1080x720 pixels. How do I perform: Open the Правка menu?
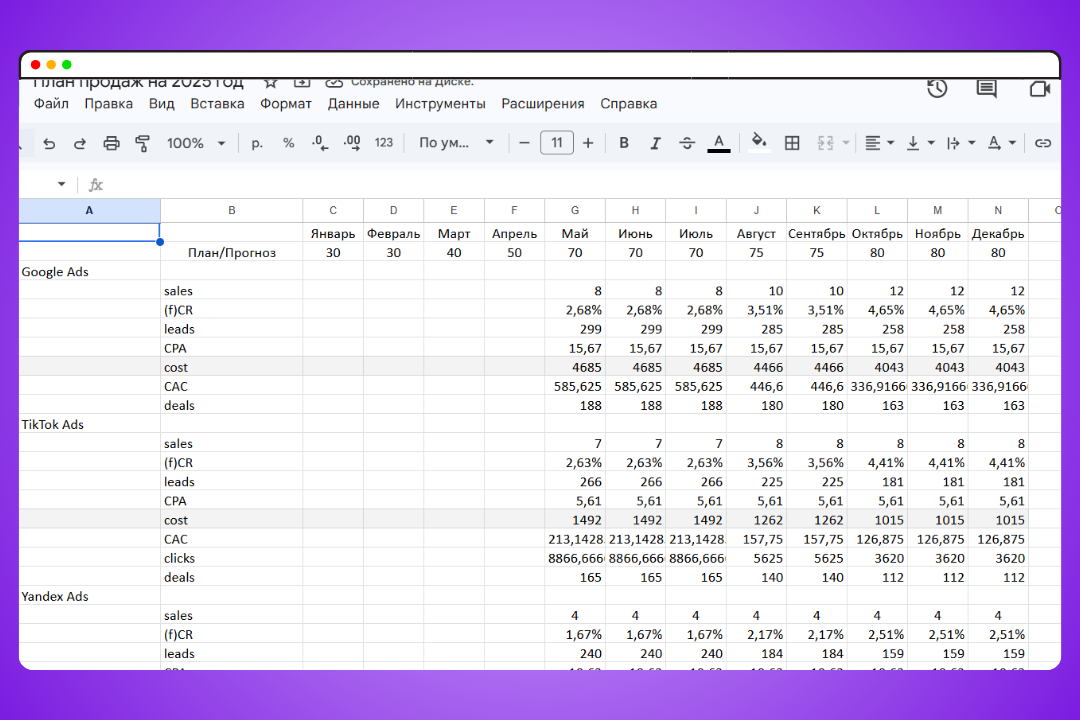pyautogui.click(x=108, y=103)
